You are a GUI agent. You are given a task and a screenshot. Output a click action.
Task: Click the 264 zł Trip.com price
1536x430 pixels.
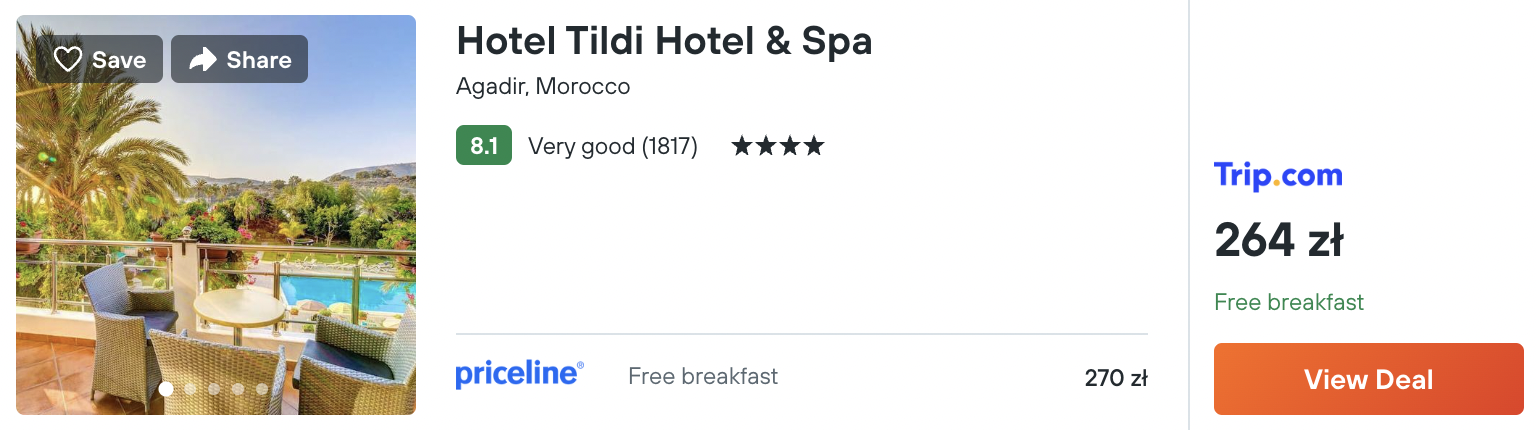1279,241
